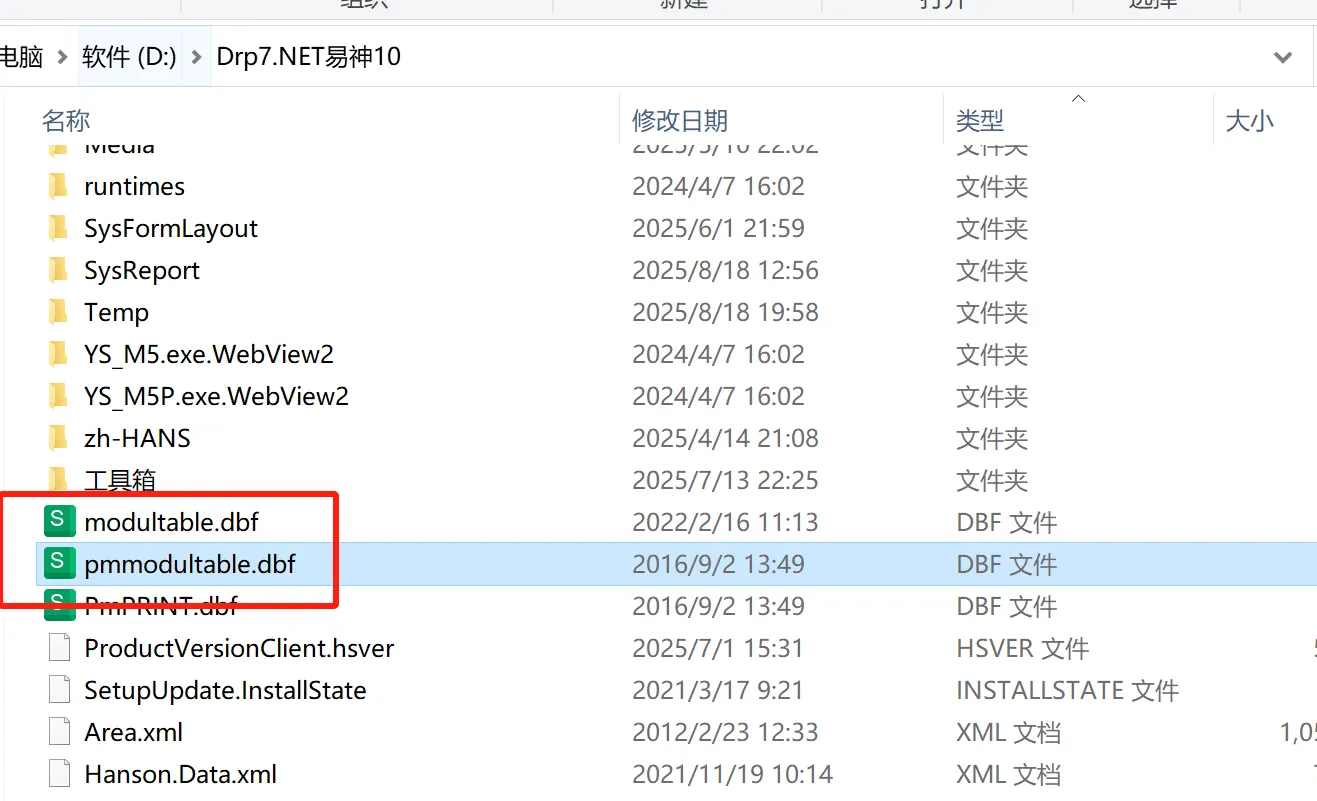The height and width of the screenshot is (801, 1317).
Task: Click the 大小 column header
Action: point(1249,121)
